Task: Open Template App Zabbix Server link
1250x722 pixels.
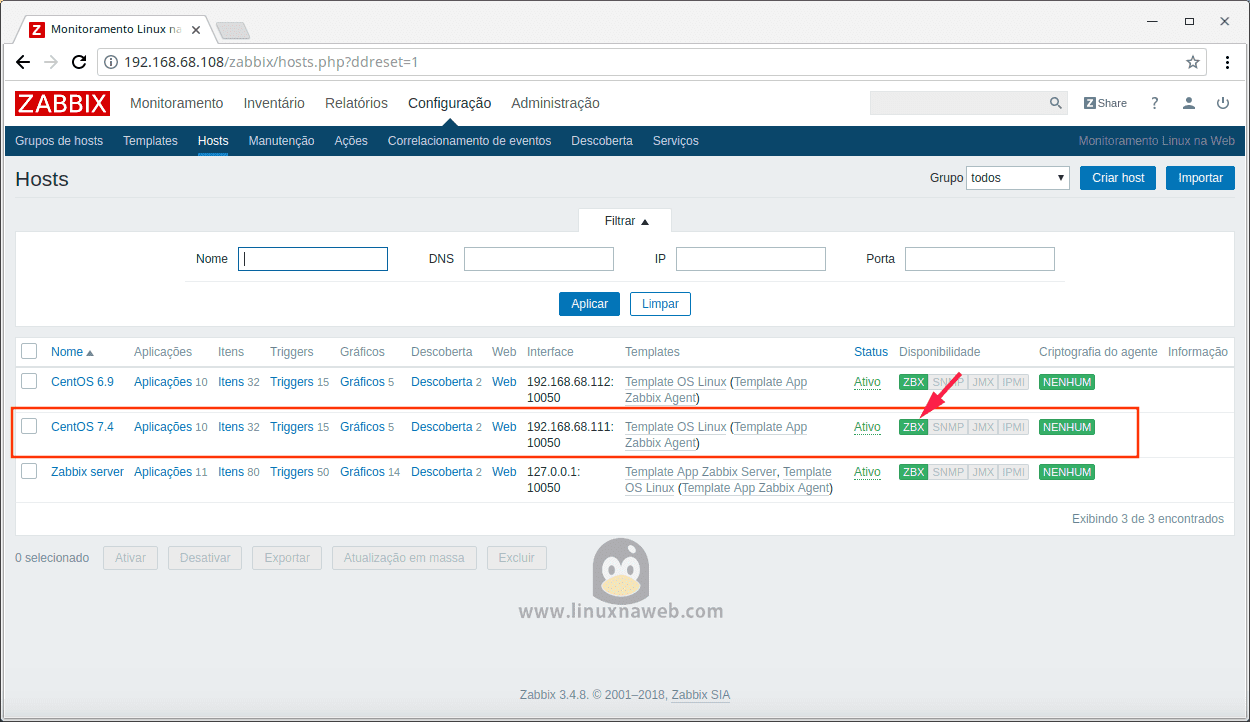Action: [x=700, y=472]
